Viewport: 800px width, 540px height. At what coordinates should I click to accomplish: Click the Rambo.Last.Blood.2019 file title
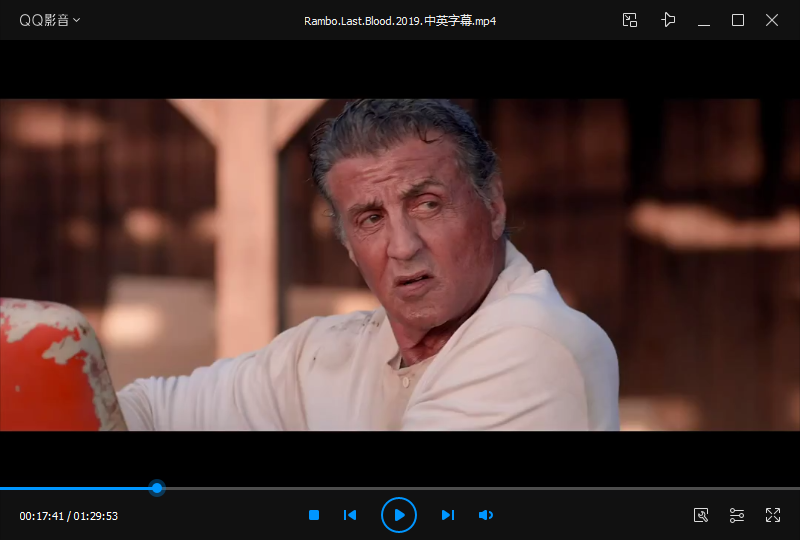point(400,21)
